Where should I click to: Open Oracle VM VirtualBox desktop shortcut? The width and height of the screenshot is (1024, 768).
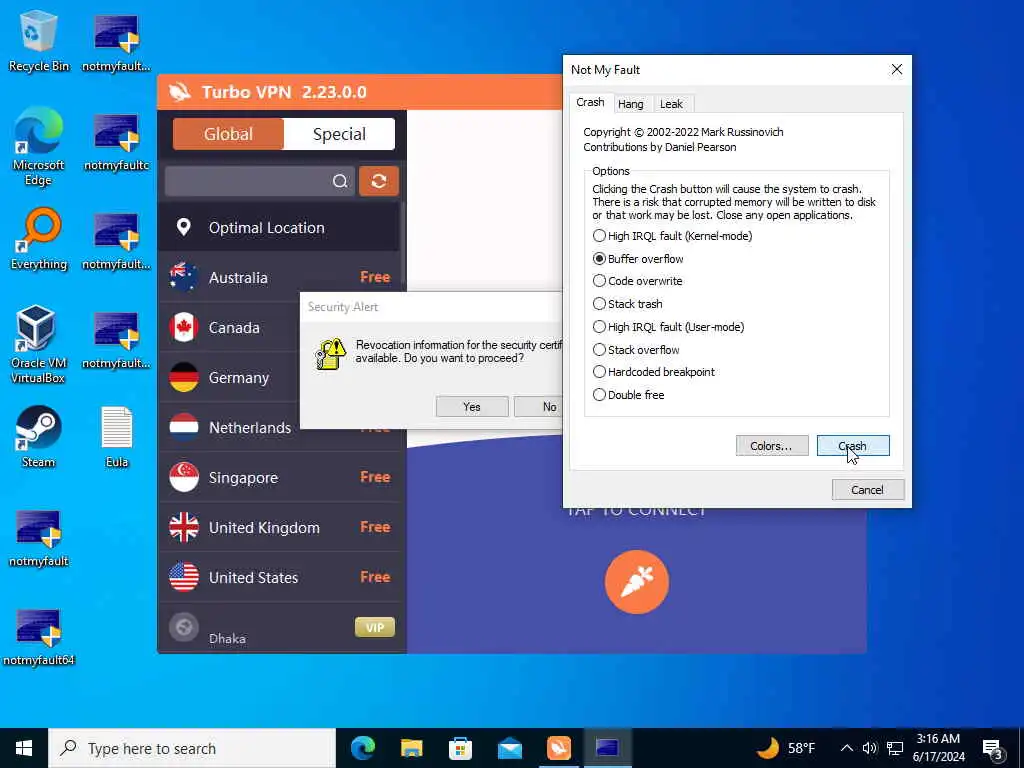pyautogui.click(x=37, y=344)
